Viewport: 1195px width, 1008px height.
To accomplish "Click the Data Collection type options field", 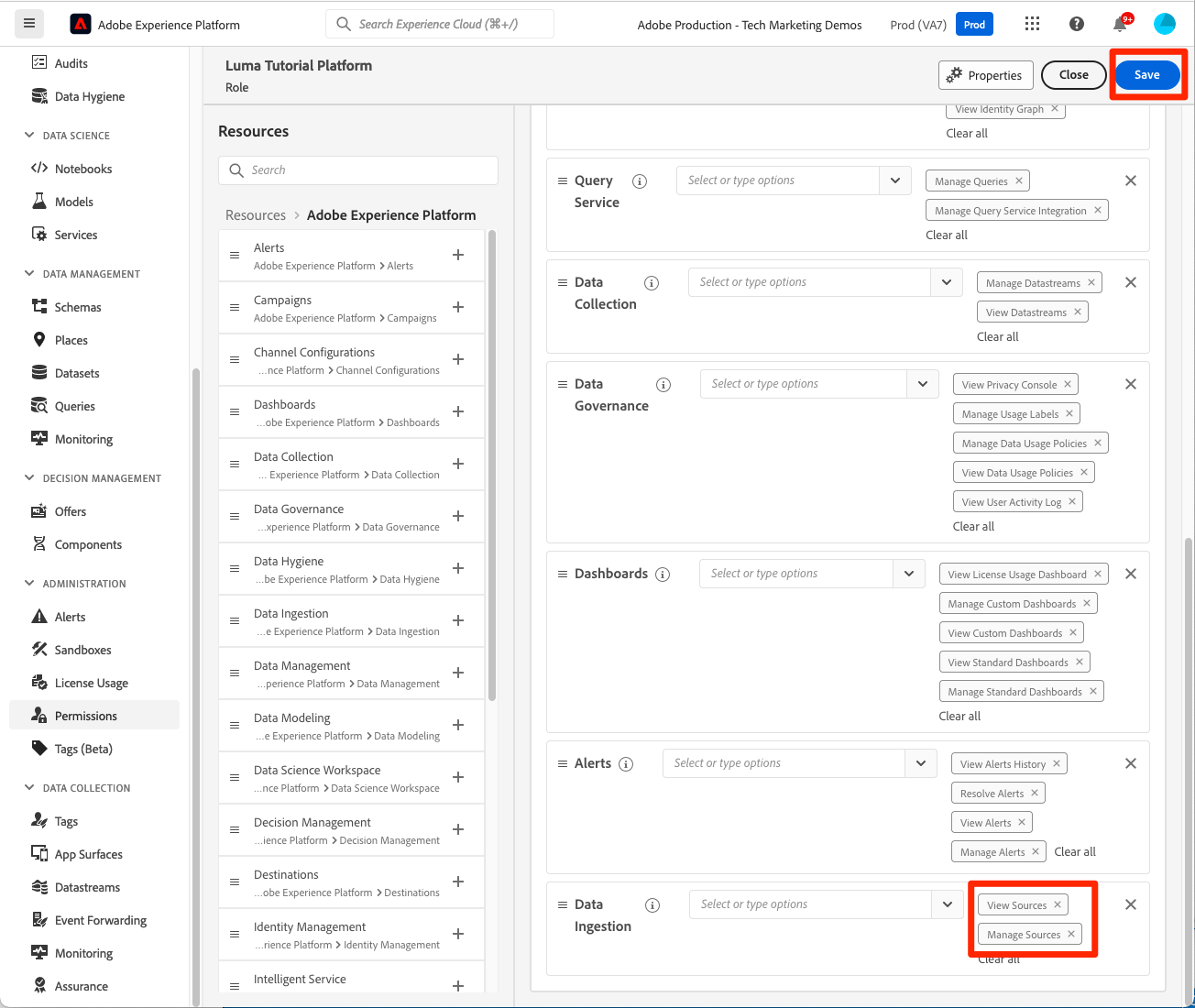I will (x=810, y=282).
